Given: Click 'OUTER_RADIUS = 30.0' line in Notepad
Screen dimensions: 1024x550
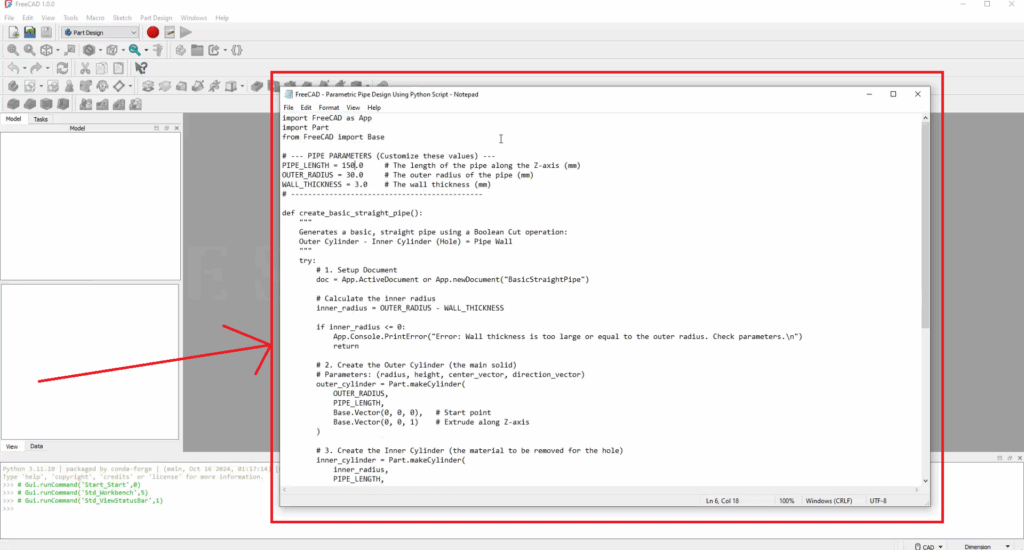Looking at the screenshot, I should (323, 175).
